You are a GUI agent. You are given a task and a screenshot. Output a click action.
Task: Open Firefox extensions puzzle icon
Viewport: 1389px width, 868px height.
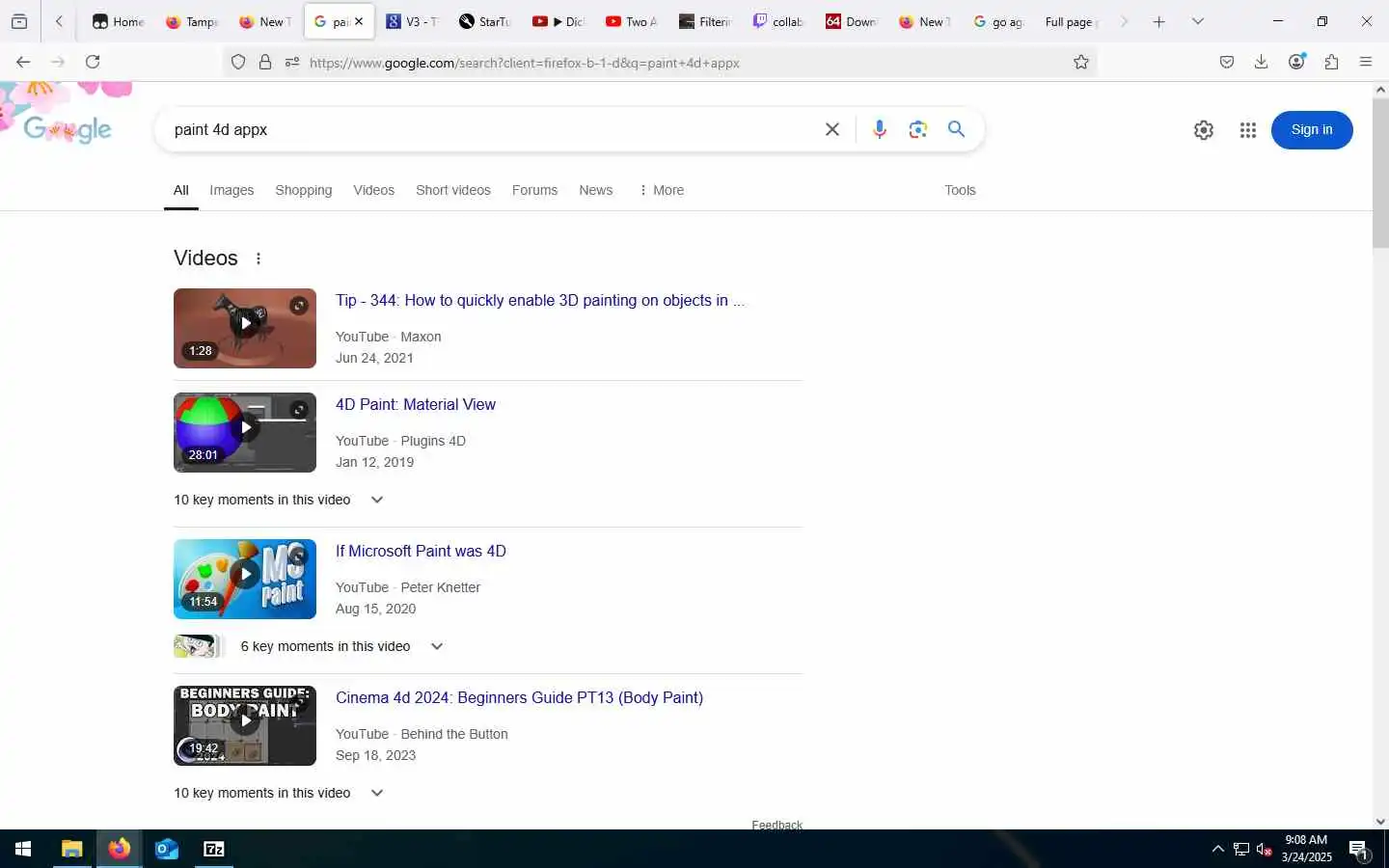(1331, 63)
